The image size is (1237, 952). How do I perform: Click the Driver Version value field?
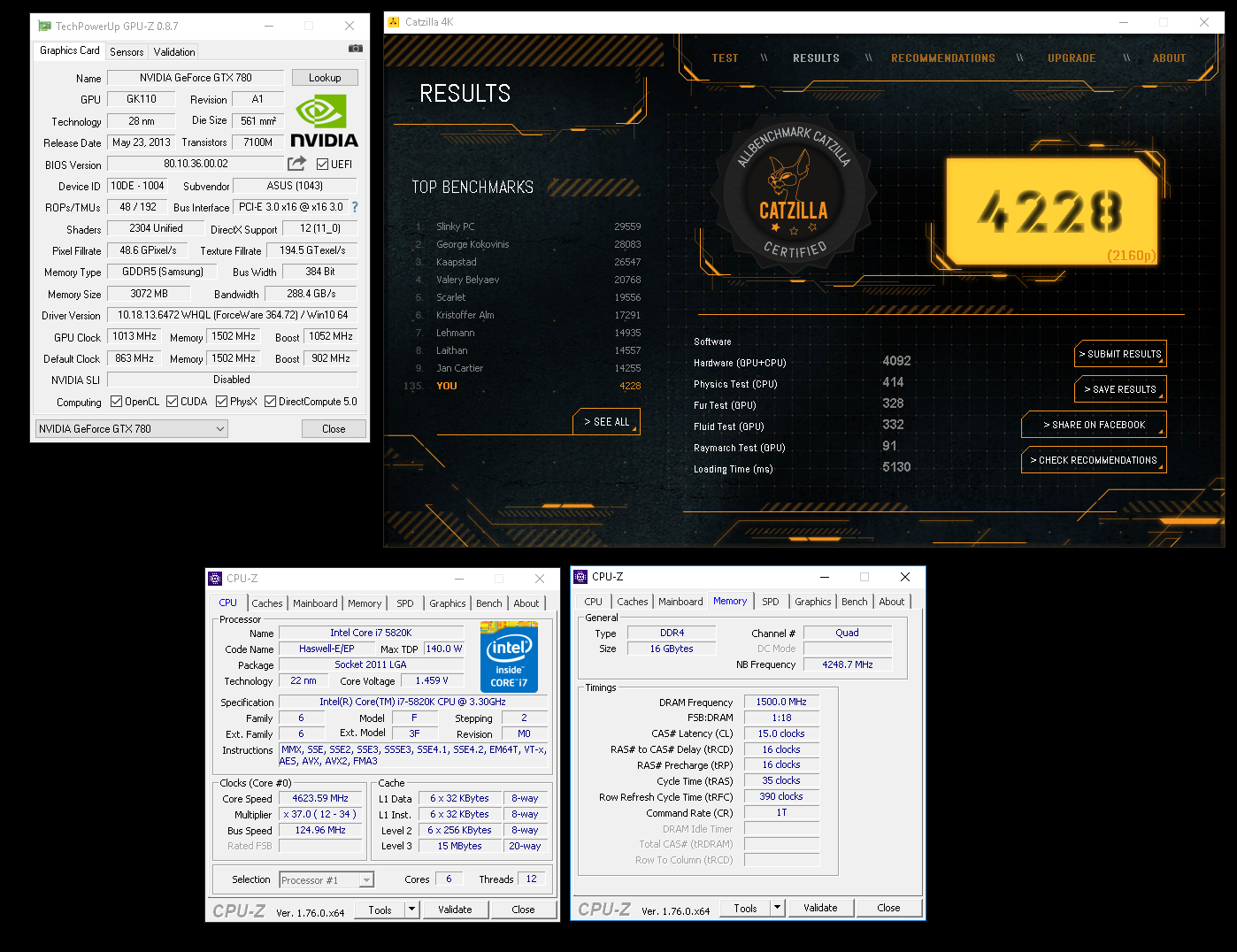point(233,315)
